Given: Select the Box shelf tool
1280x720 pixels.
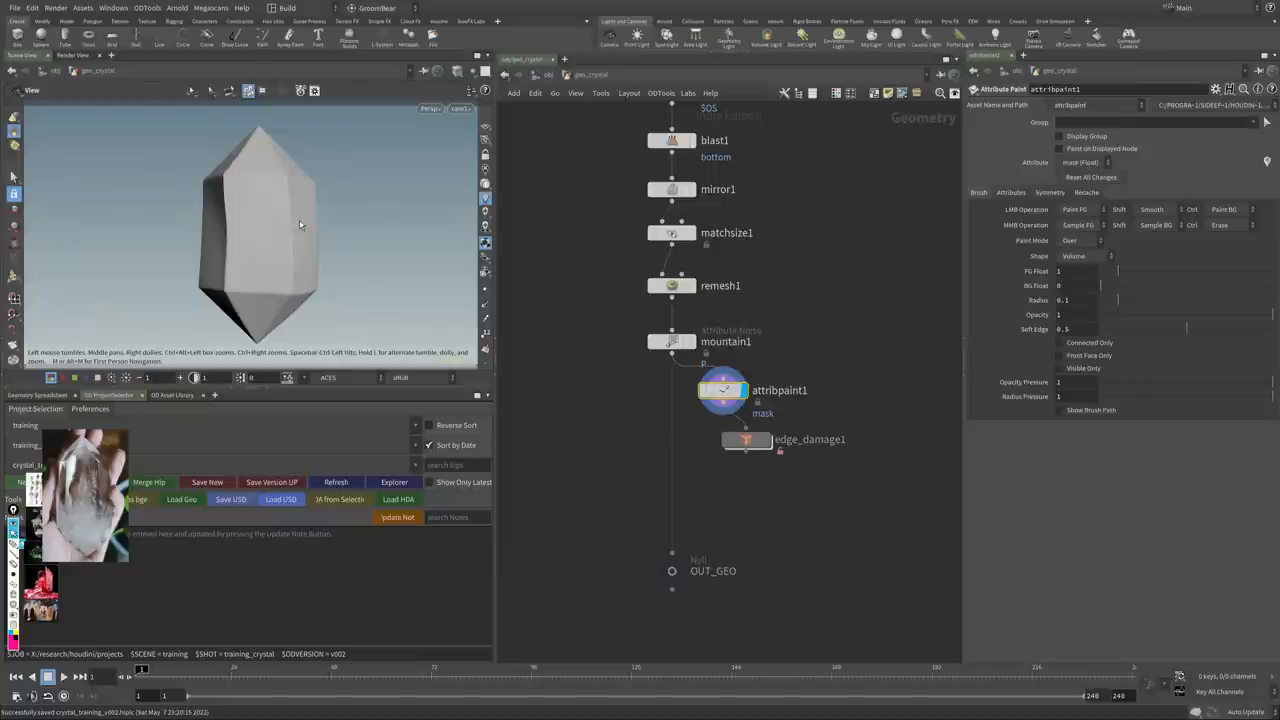Looking at the screenshot, I should [x=16, y=37].
